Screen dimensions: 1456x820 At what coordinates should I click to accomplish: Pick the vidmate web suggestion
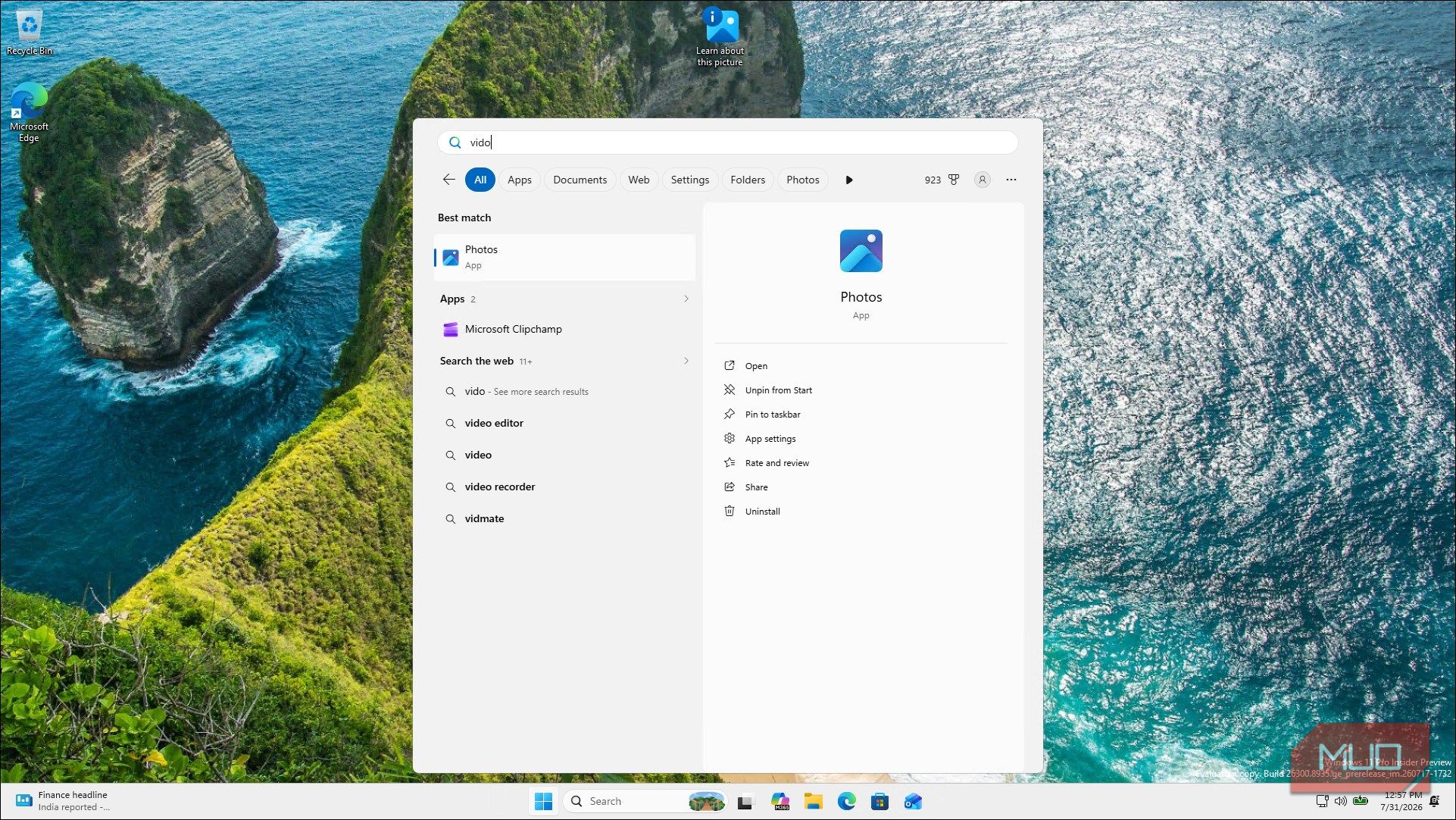tap(564, 518)
